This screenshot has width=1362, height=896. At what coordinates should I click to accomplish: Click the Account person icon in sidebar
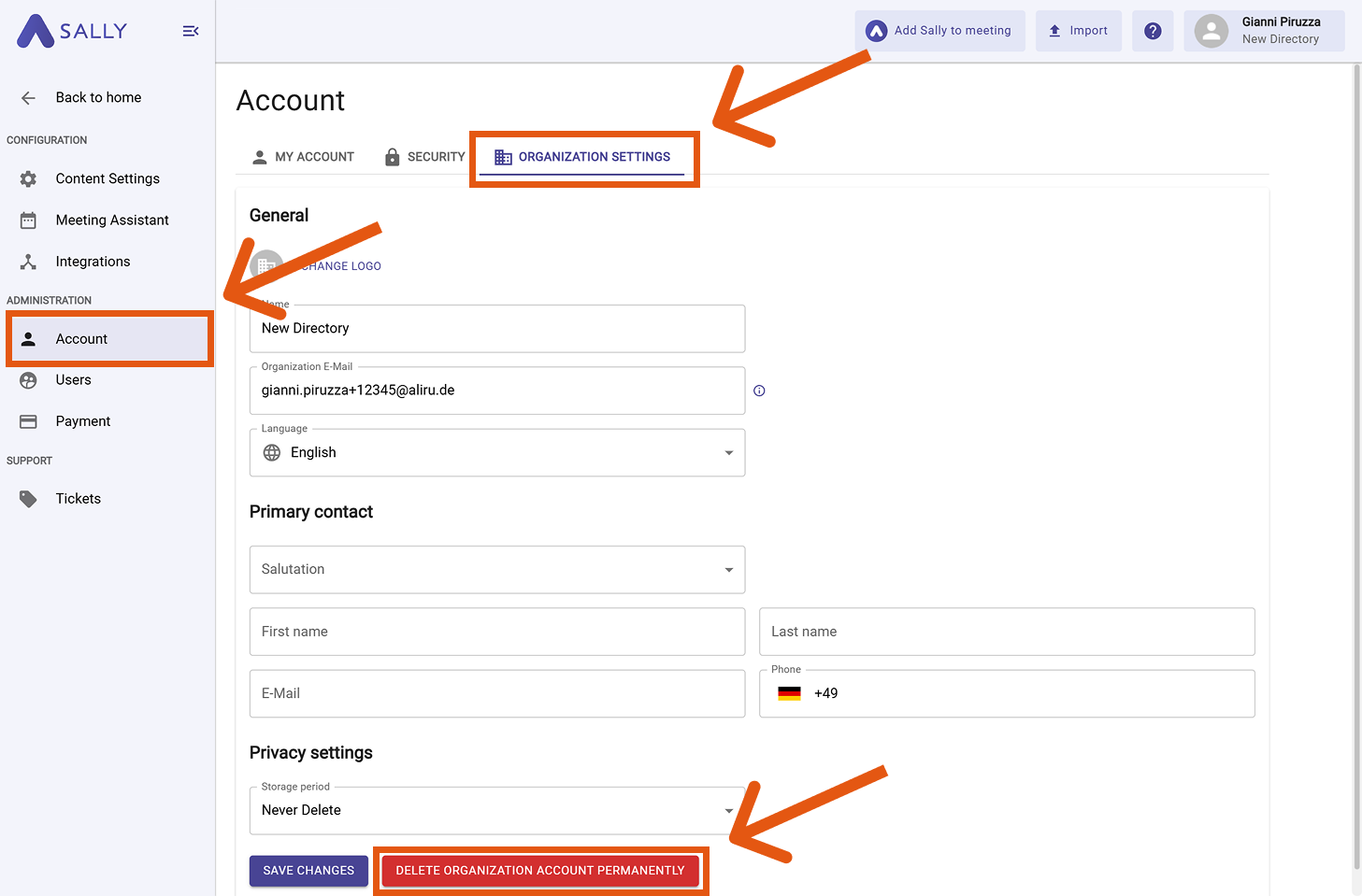click(x=28, y=339)
